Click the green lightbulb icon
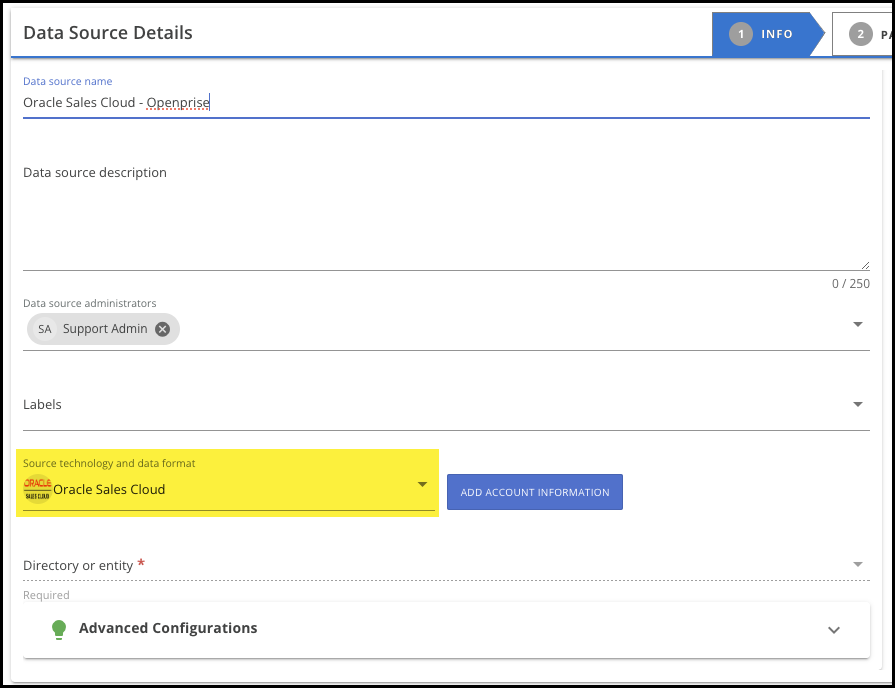 [x=59, y=629]
